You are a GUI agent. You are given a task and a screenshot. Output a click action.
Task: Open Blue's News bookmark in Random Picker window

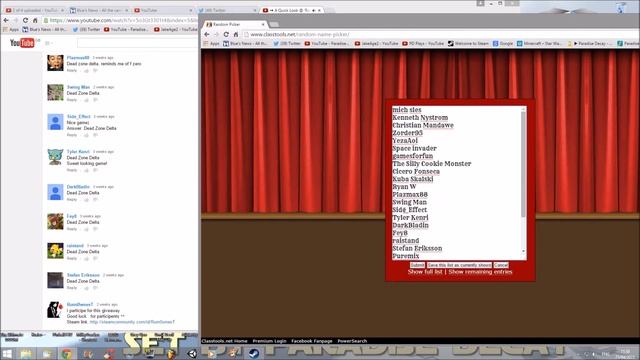(245, 43)
